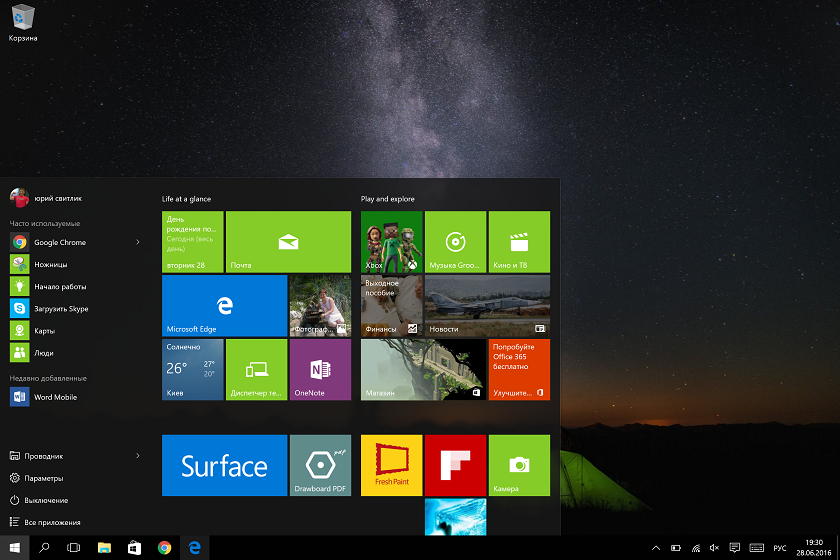This screenshot has width=840, height=560.
Task: Open Chrome icon on taskbar
Action: pos(164,548)
